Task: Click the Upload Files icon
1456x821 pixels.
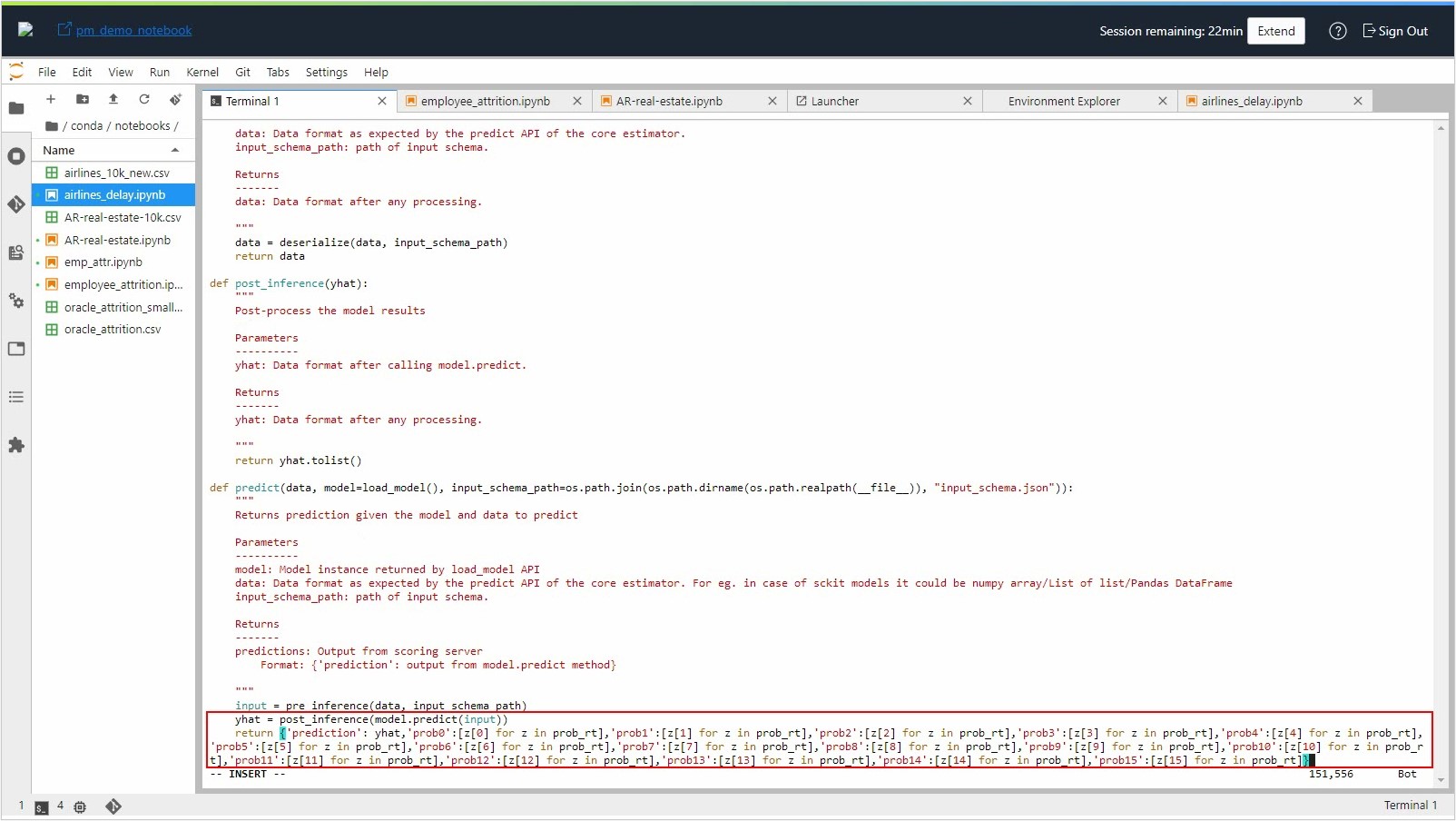Action: tap(113, 99)
